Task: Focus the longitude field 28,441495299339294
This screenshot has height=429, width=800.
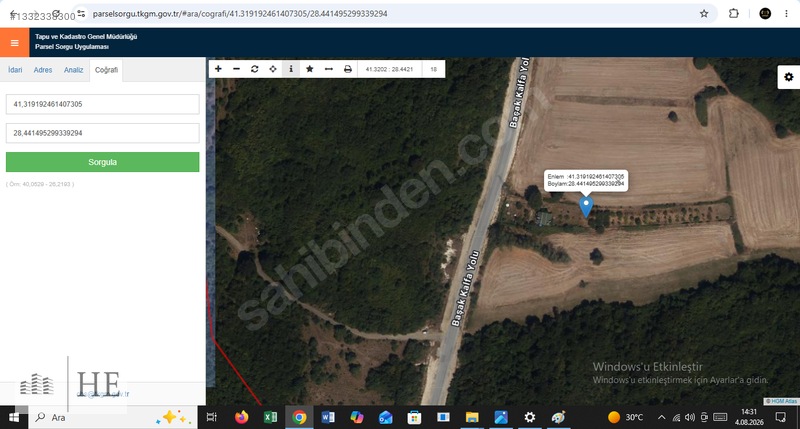Action: [x=103, y=133]
